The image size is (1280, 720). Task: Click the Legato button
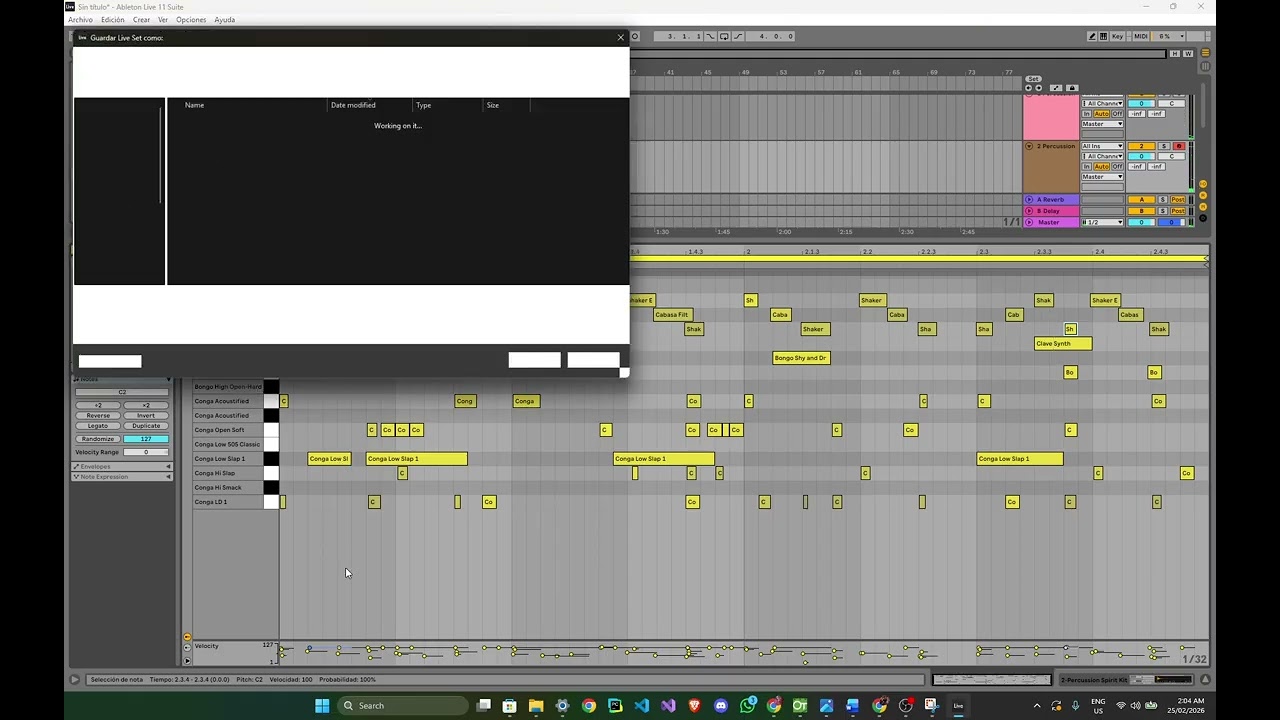[x=98, y=426]
